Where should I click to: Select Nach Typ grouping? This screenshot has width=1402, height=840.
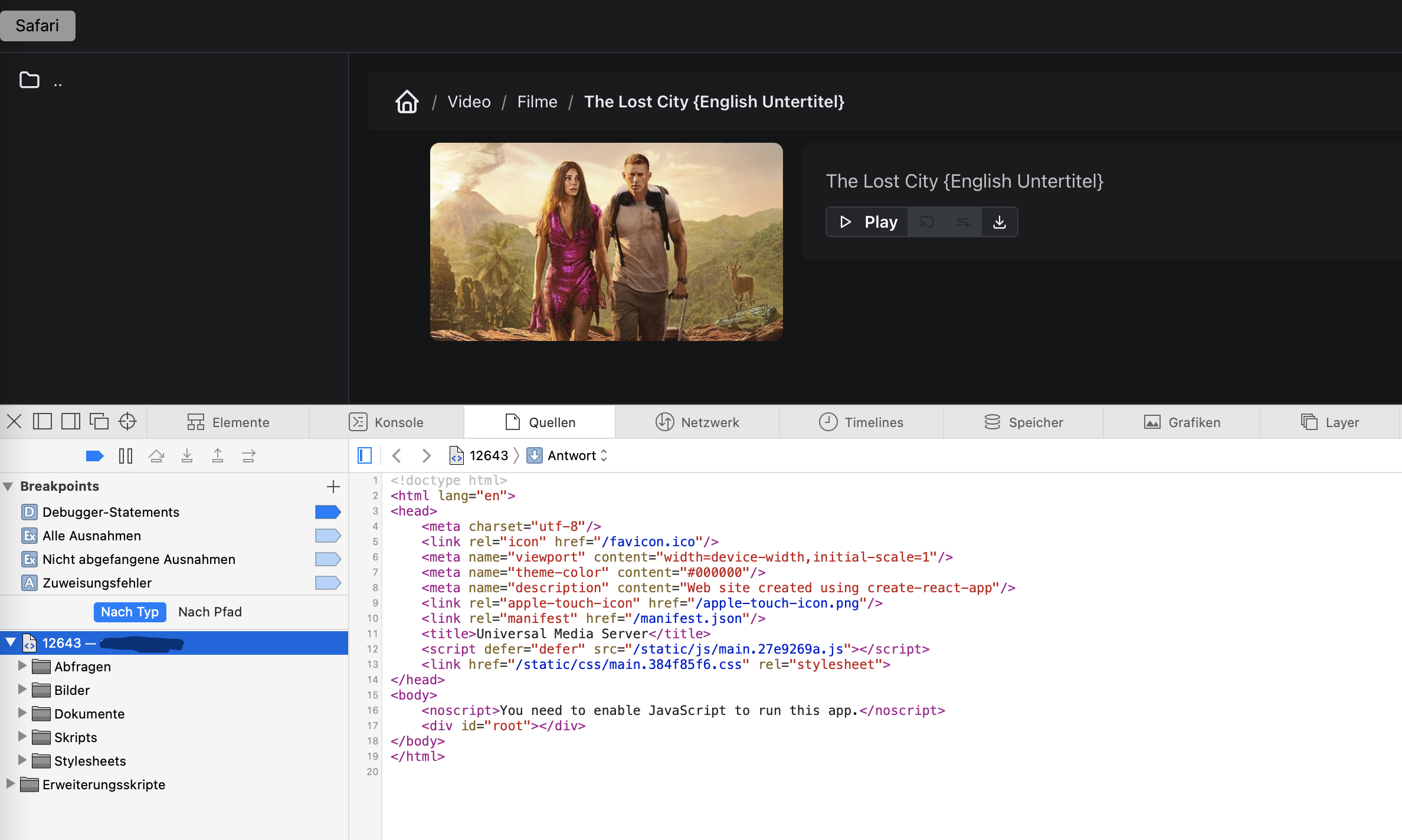click(x=130, y=612)
